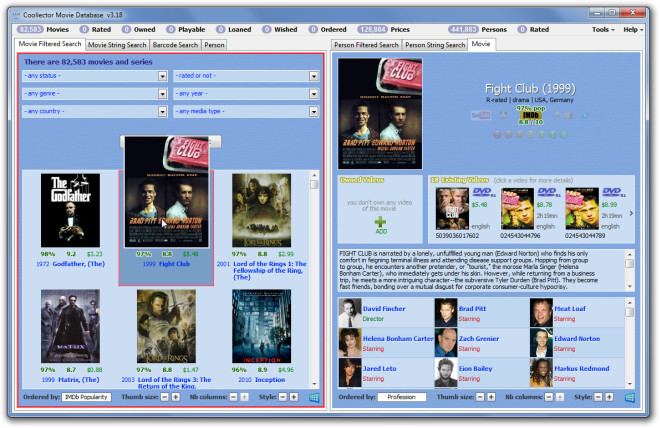
Task: Open Edward Norton's person link
Action: click(x=577, y=338)
